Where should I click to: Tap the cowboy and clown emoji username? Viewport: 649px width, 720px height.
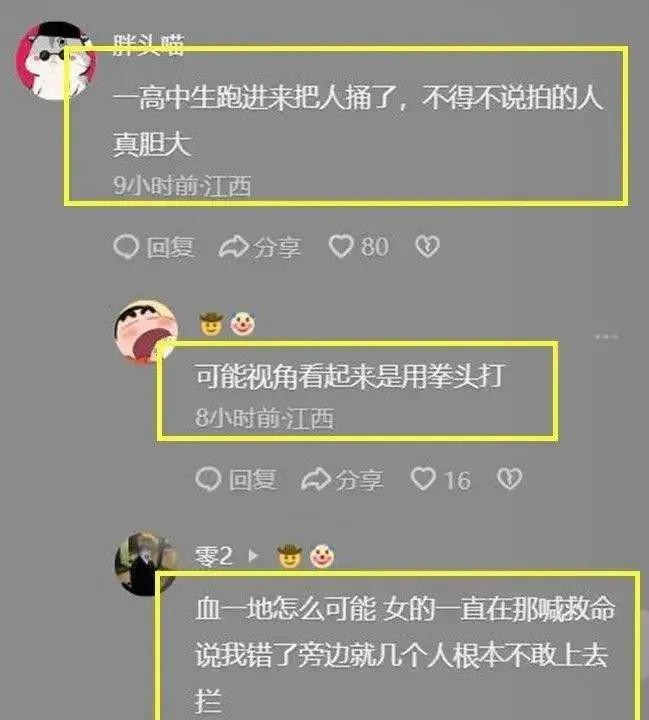click(x=227, y=324)
